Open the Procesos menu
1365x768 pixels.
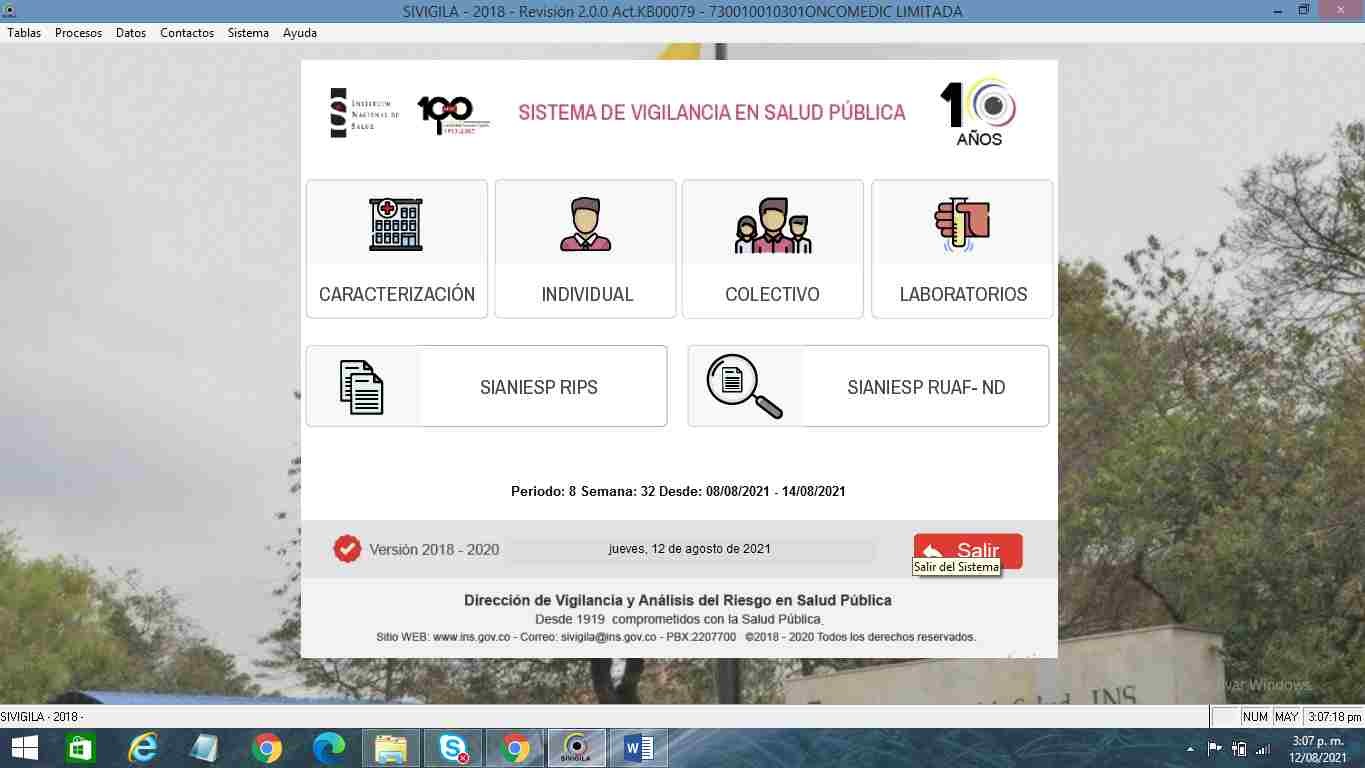pos(78,33)
